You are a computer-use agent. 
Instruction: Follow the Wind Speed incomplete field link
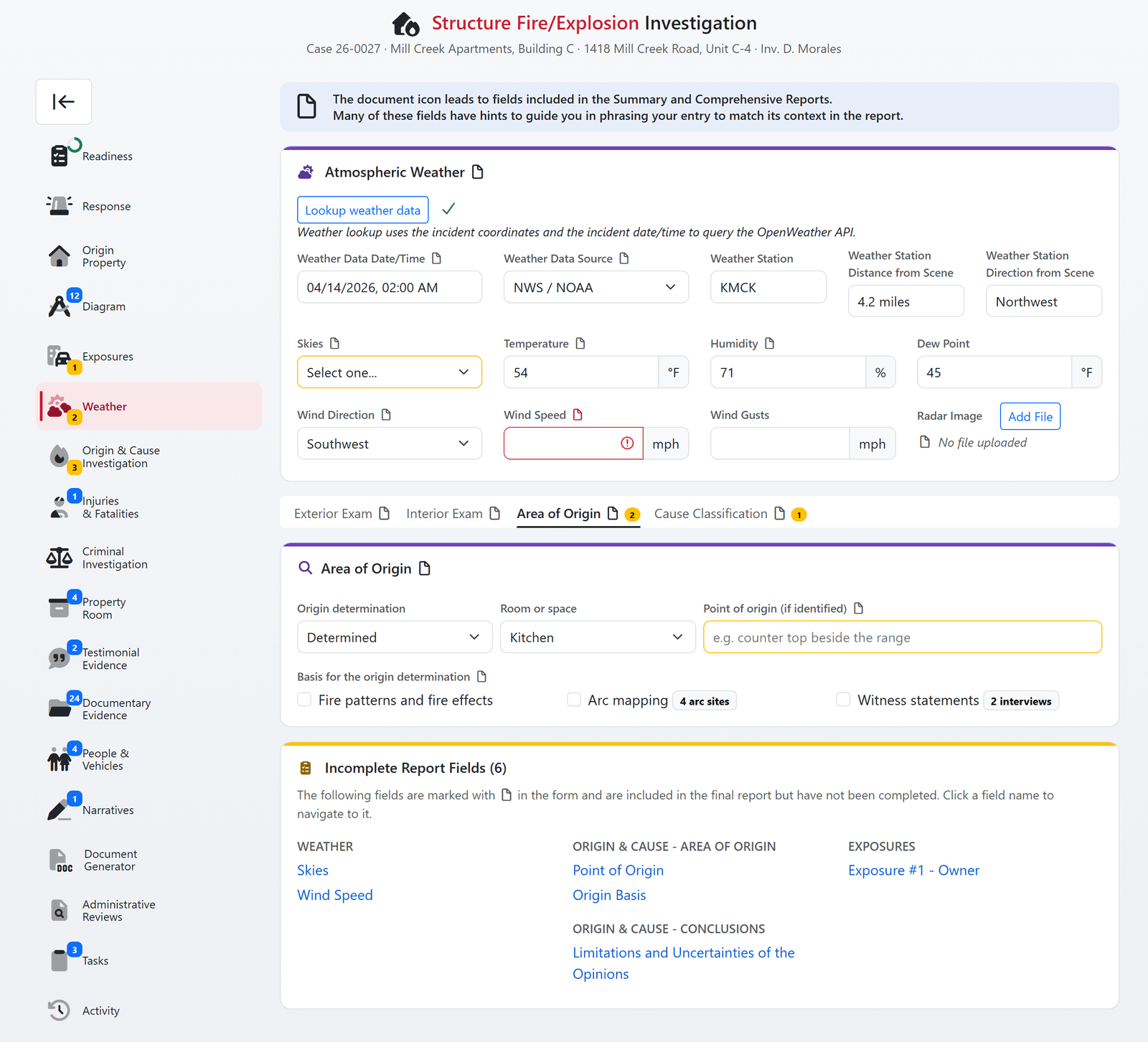[335, 895]
